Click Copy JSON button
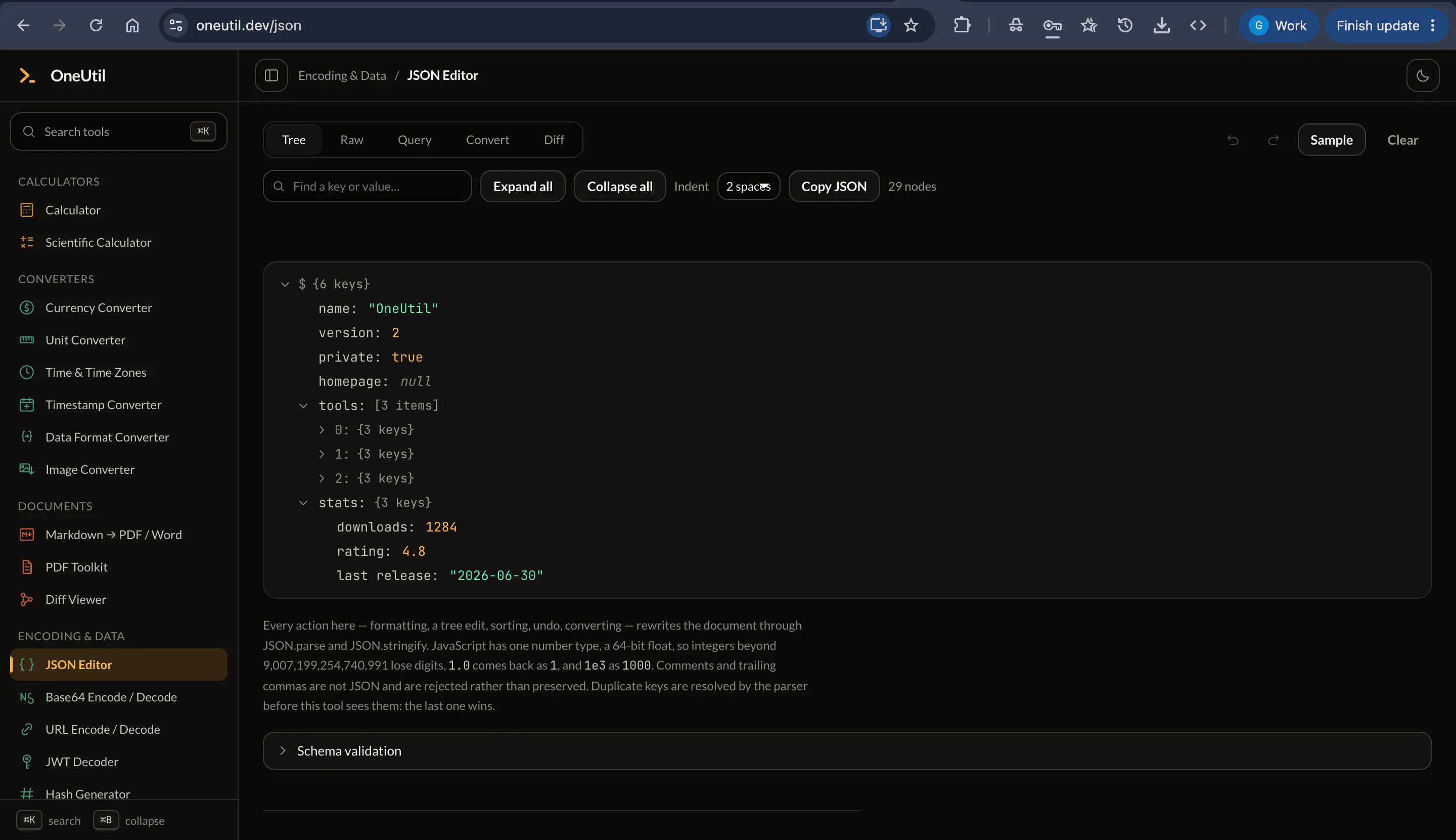1456x840 pixels. tap(834, 186)
